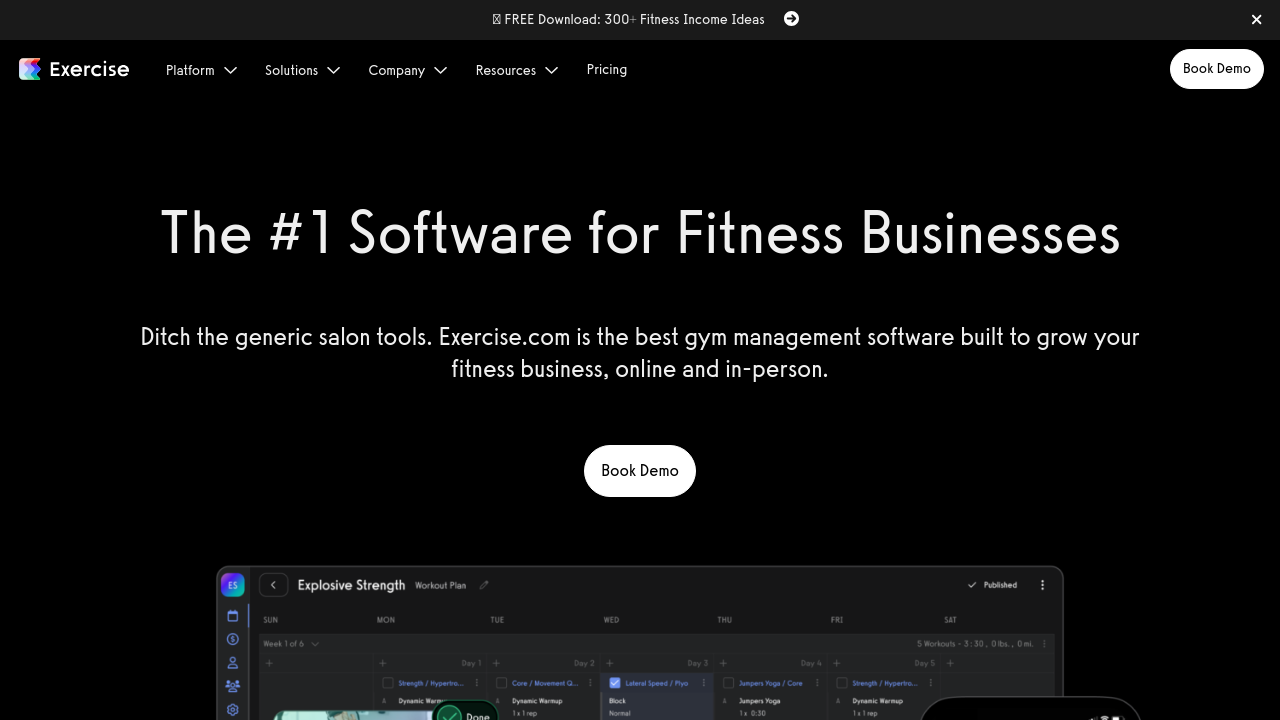Open the Resources navigation menu

(516, 70)
